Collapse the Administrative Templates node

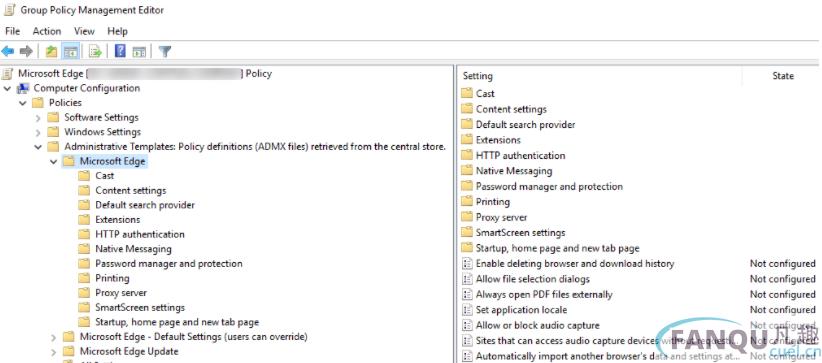click(x=38, y=147)
